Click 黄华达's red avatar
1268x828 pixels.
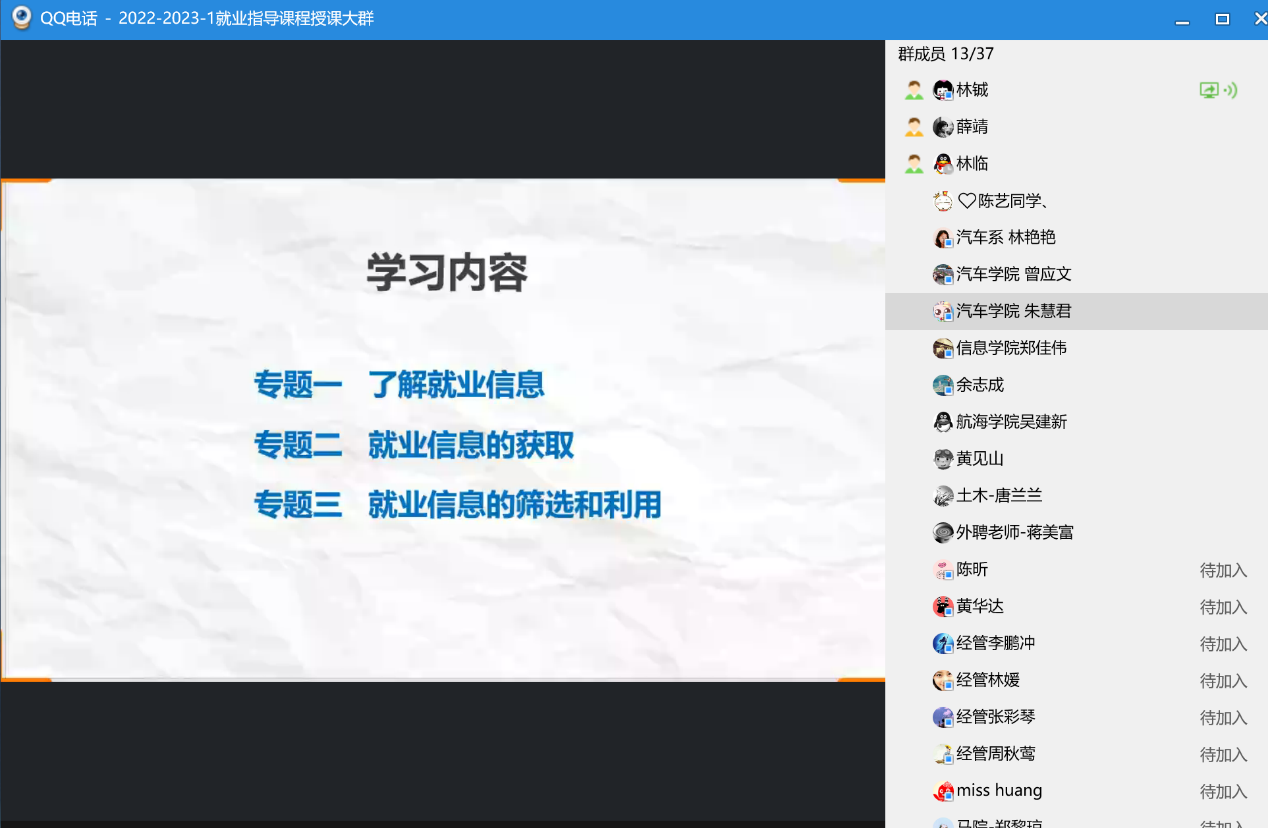(943, 606)
